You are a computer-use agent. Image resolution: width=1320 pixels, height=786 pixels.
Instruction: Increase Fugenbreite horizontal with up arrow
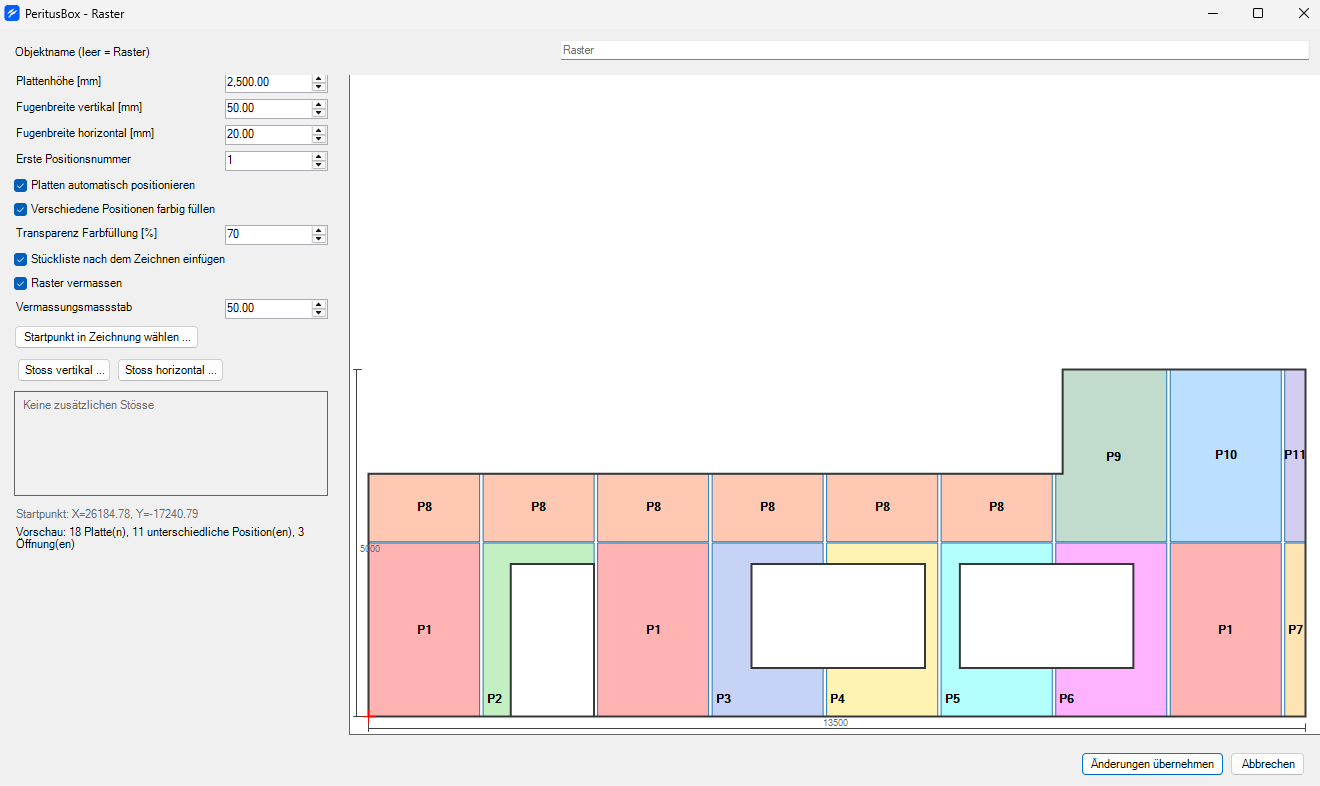click(x=319, y=130)
